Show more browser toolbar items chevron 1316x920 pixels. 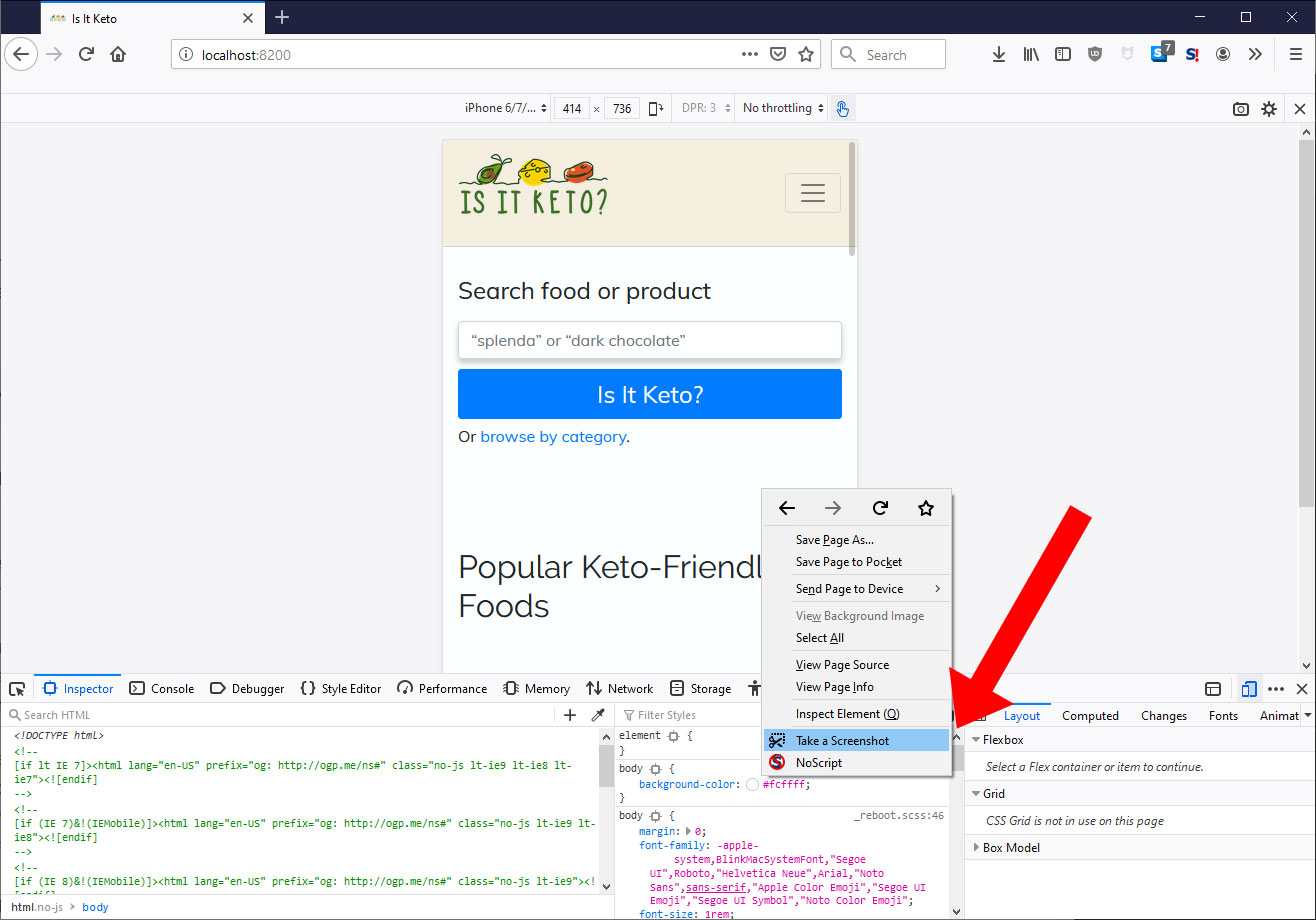pos(1255,55)
